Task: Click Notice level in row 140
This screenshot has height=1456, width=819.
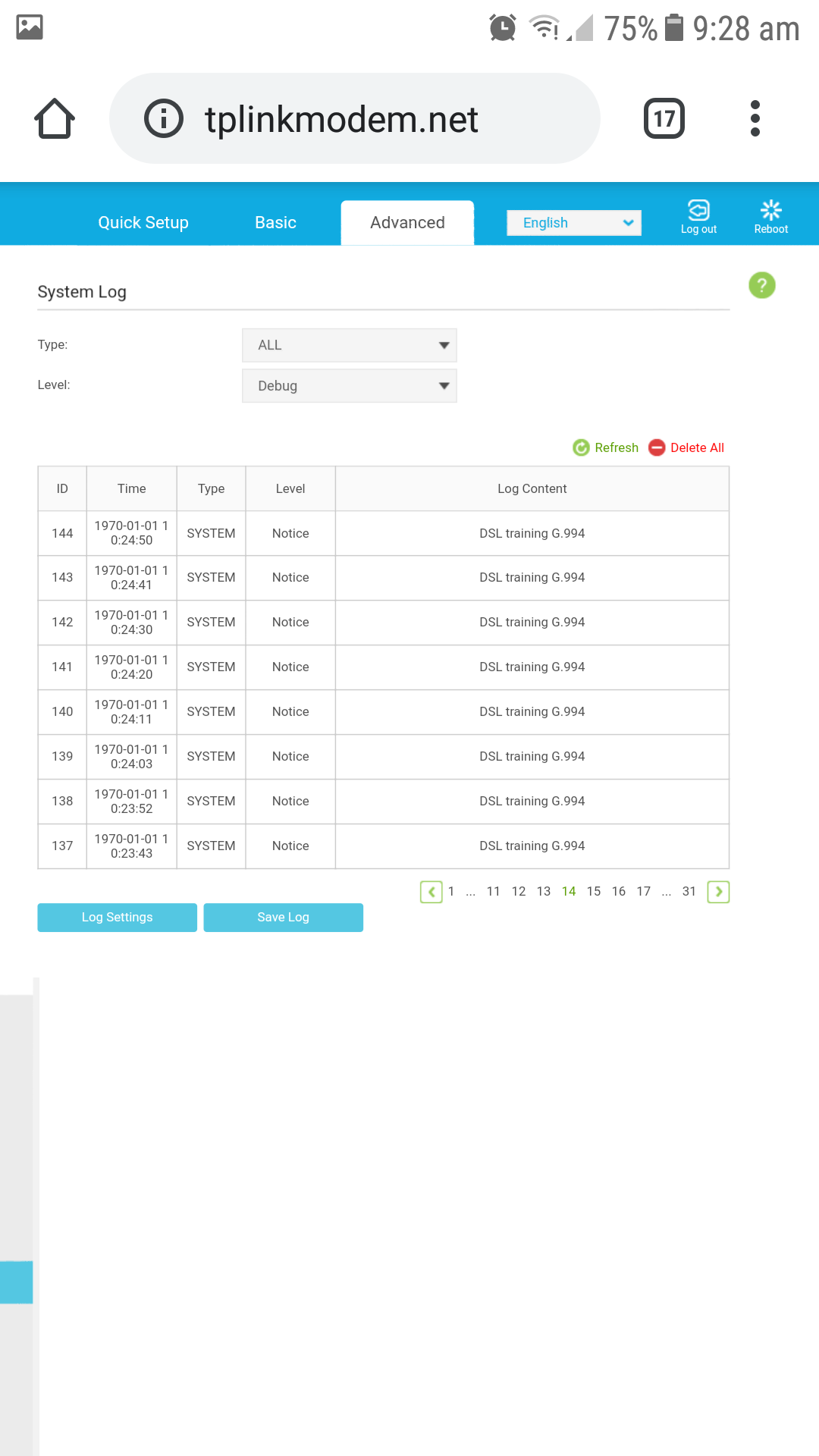Action: click(x=290, y=712)
